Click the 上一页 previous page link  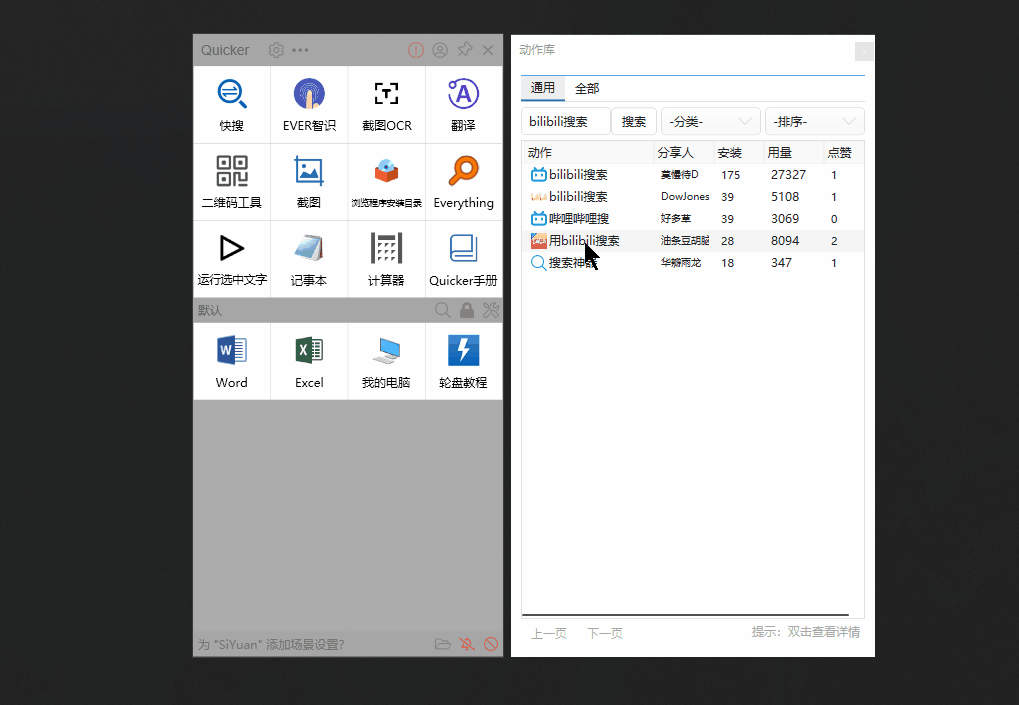(549, 633)
